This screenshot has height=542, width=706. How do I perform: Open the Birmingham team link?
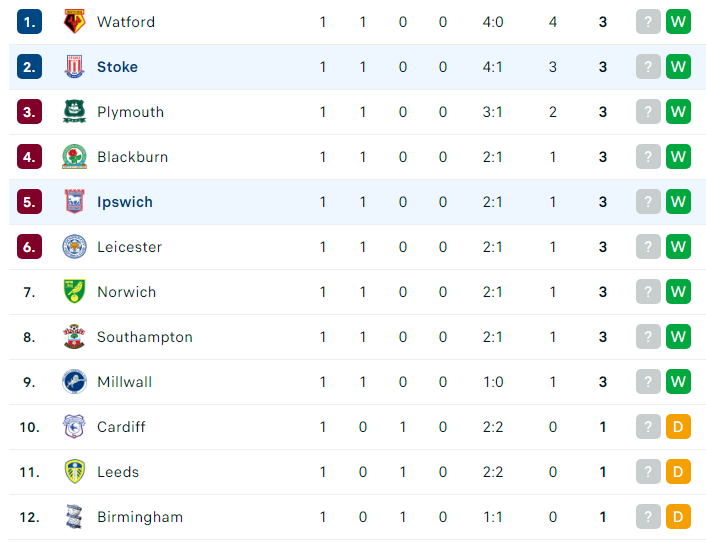(x=140, y=517)
